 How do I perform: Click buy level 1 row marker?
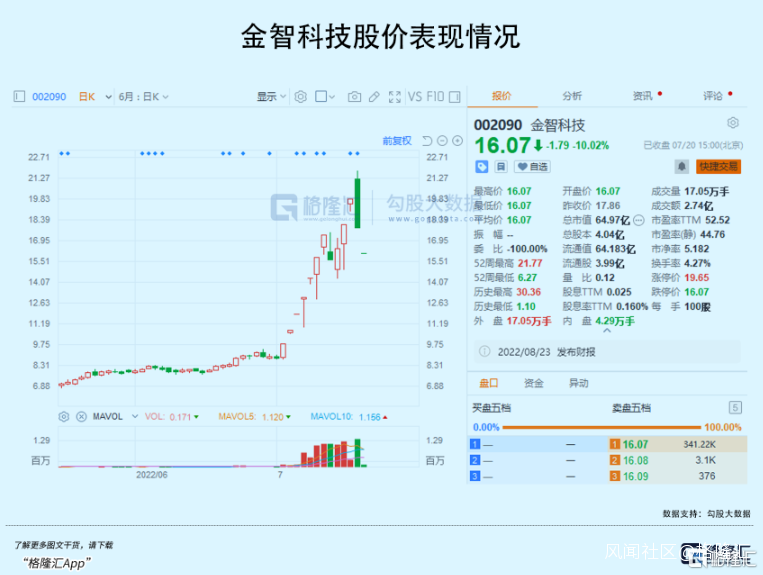(x=475, y=444)
